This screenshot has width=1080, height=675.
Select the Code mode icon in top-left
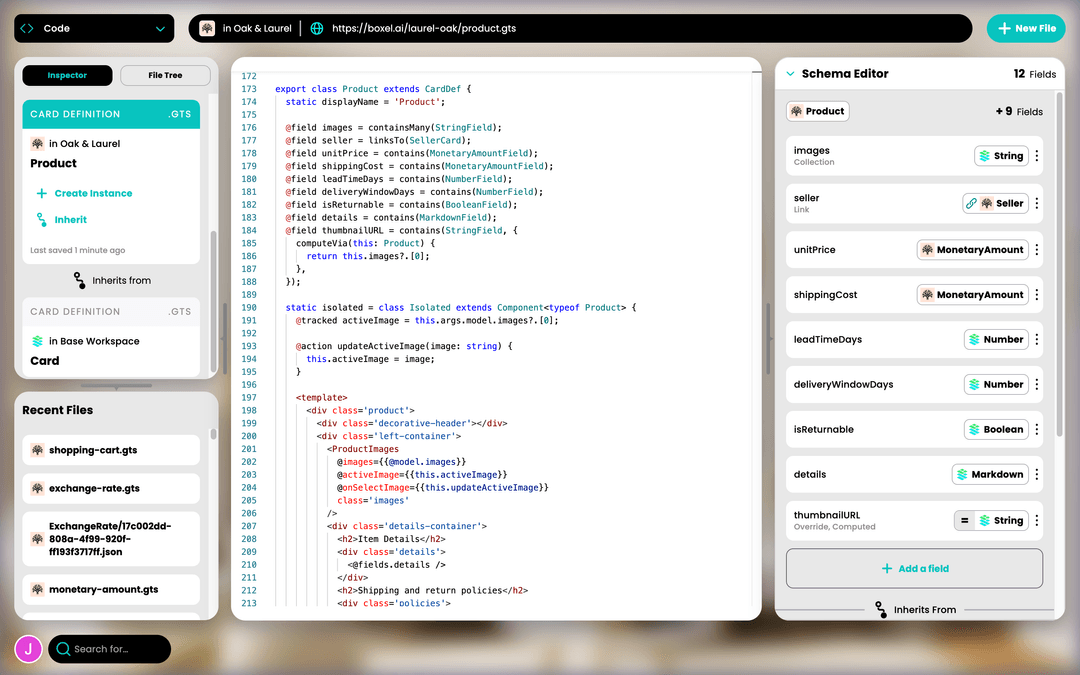tap(28, 28)
